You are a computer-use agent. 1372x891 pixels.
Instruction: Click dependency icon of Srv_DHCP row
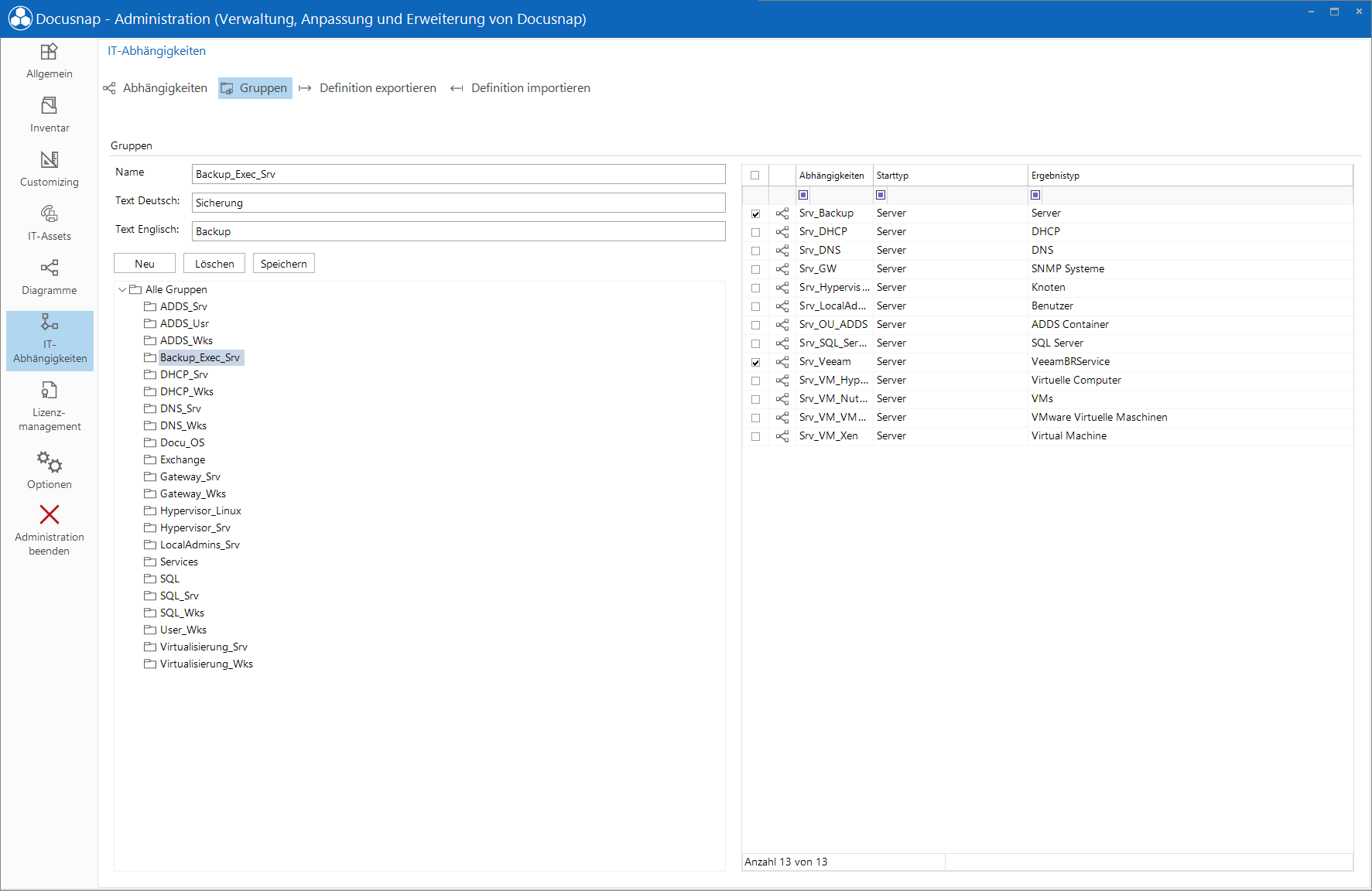tap(782, 232)
